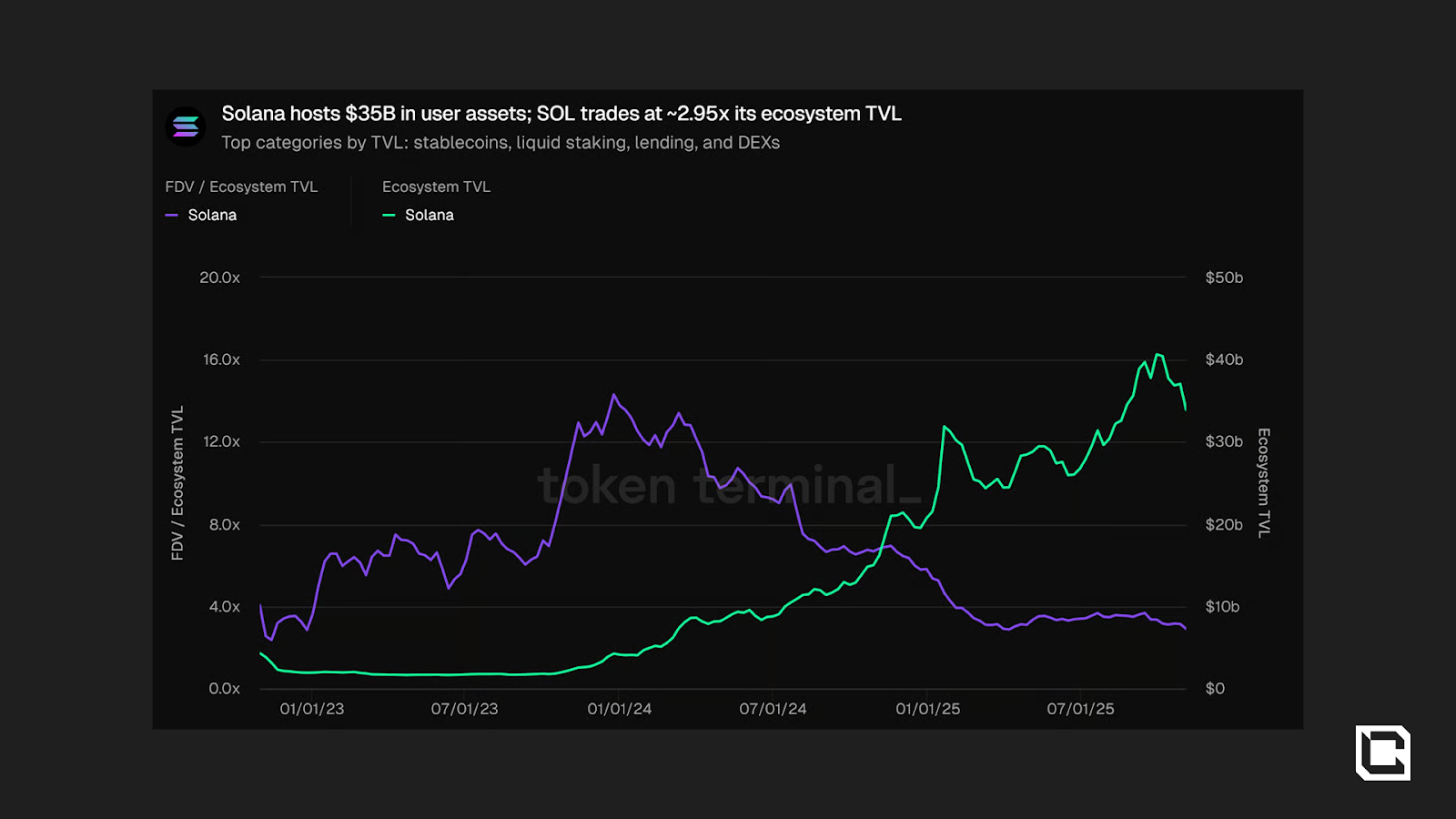Click the 01/01/24 x-axis date label
The image size is (1456, 819).
(619, 709)
